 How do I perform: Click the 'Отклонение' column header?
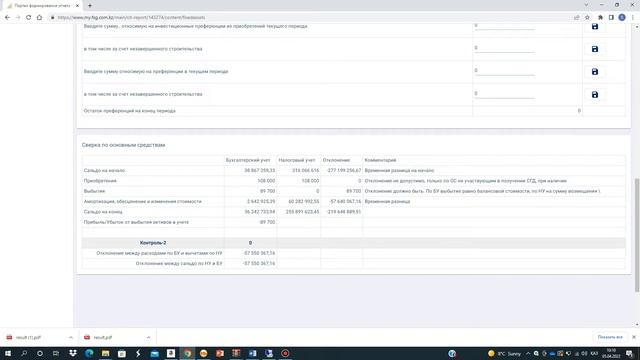pyautogui.click(x=336, y=160)
